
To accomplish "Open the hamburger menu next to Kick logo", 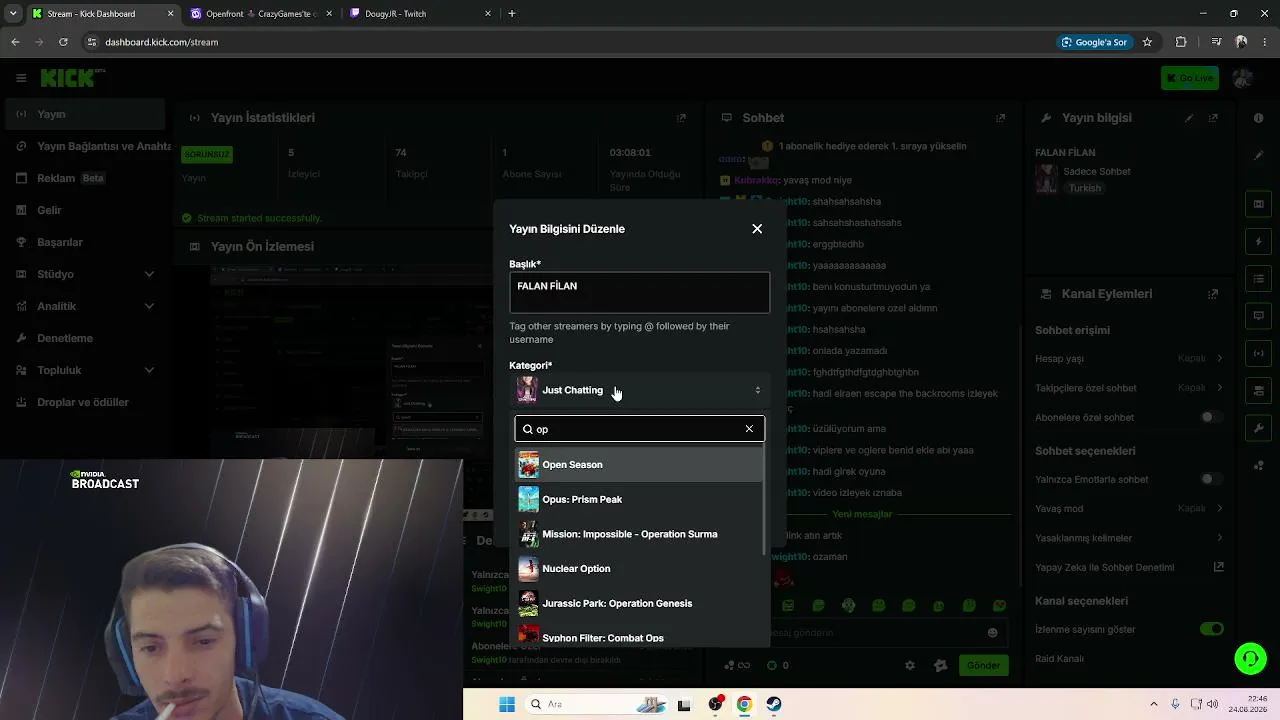I will click(21, 78).
